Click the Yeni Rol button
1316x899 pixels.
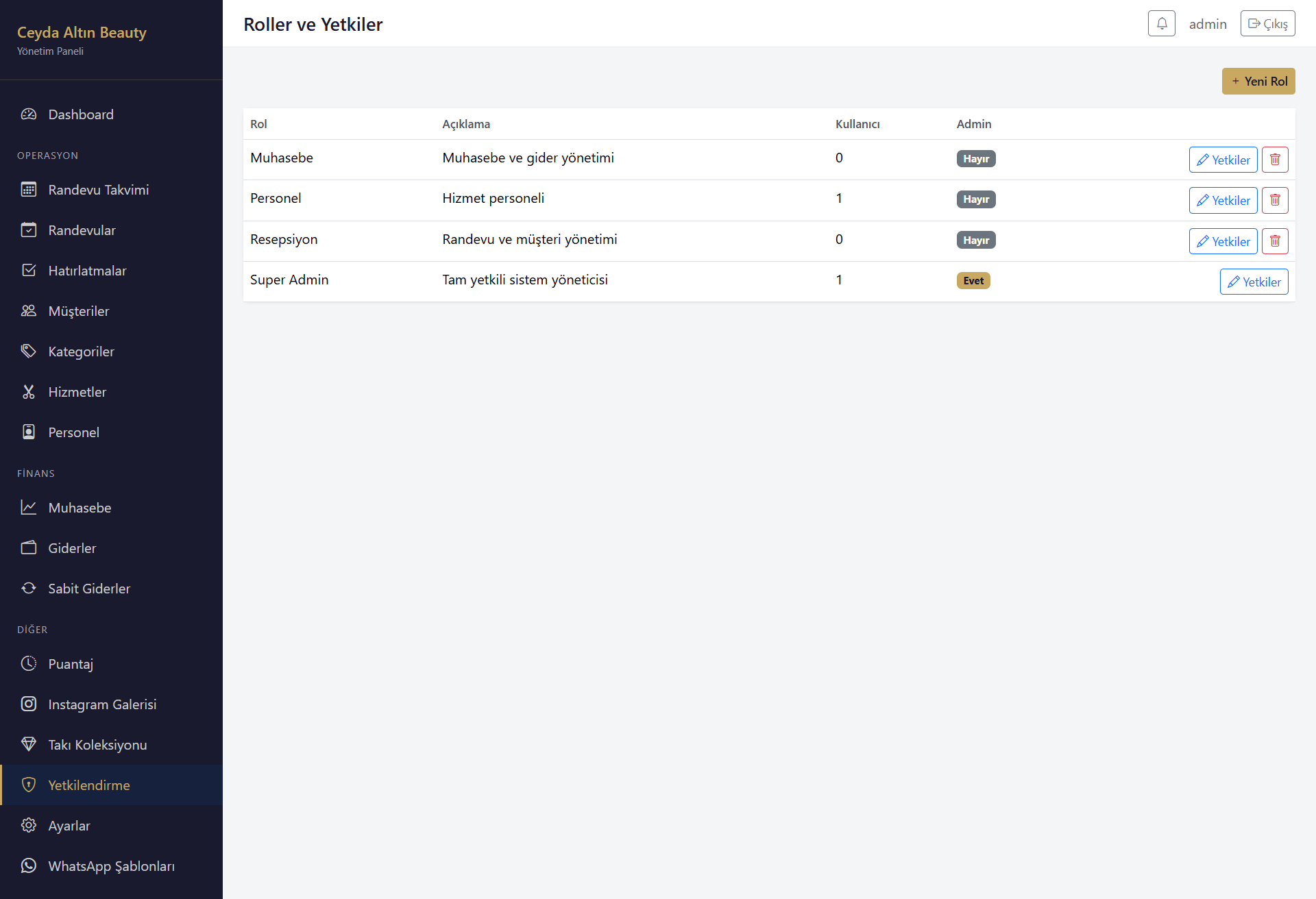1258,81
